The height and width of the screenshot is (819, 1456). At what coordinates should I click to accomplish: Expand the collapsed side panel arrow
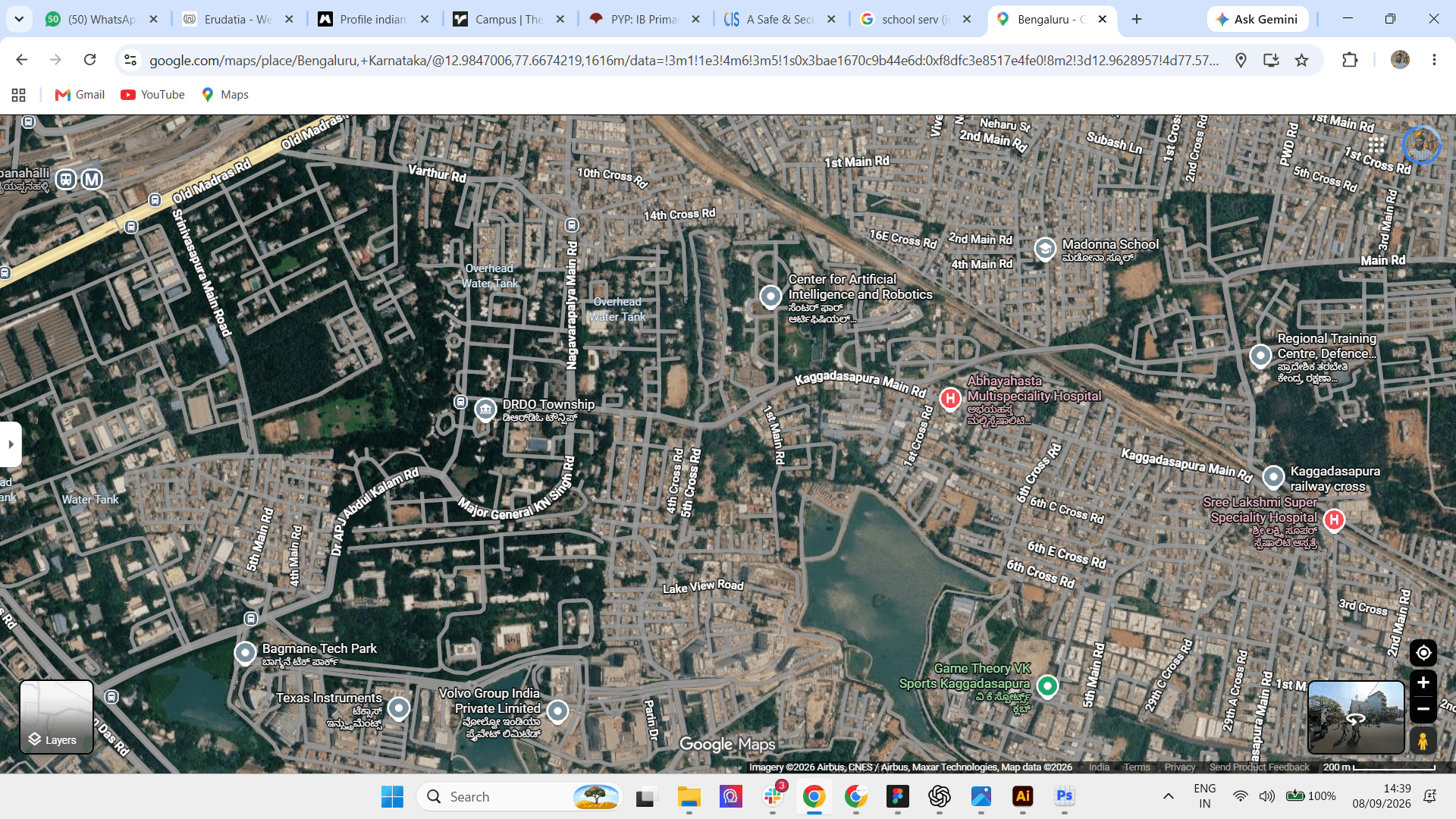(11, 444)
